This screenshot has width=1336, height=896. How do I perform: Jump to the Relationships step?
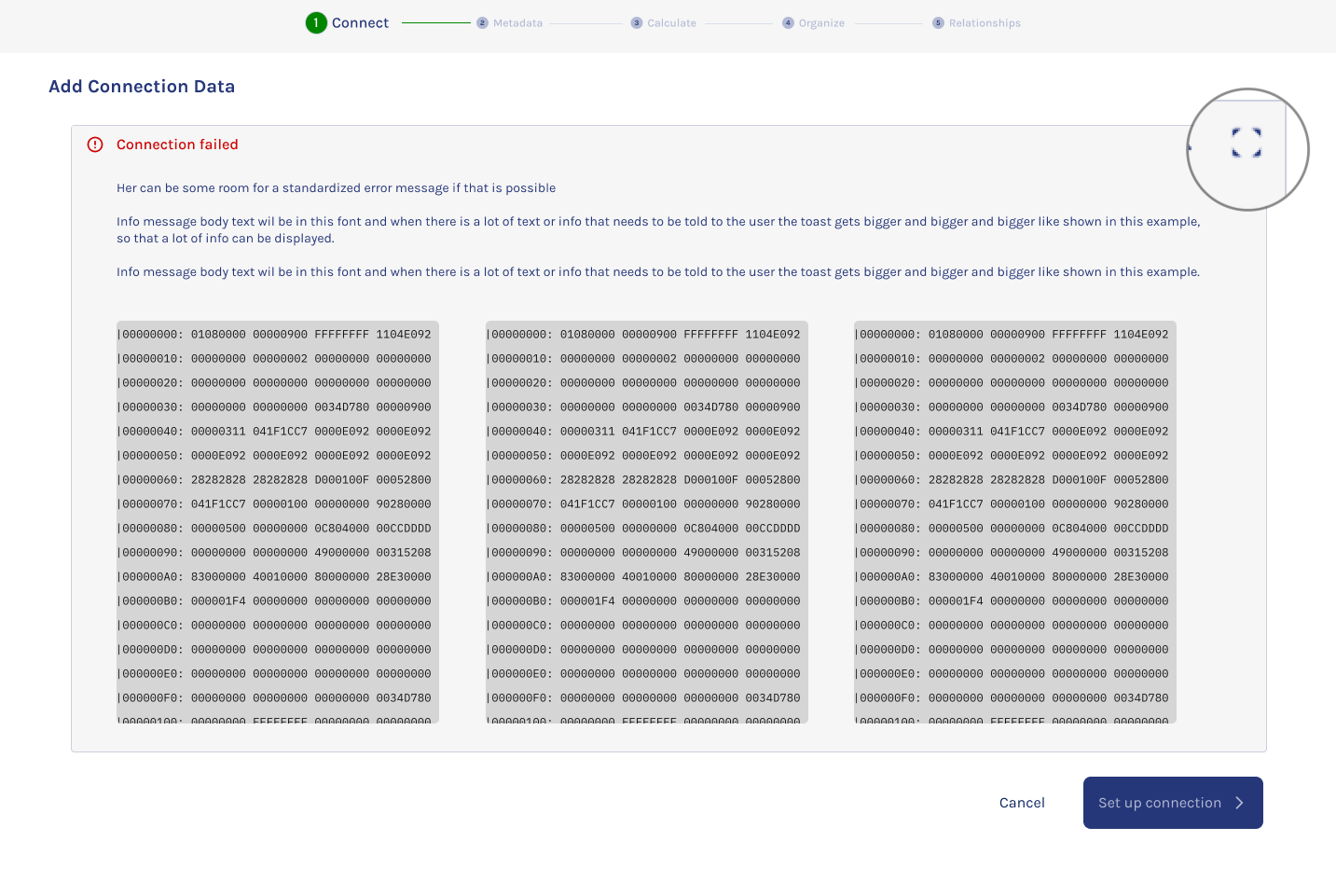click(x=985, y=23)
